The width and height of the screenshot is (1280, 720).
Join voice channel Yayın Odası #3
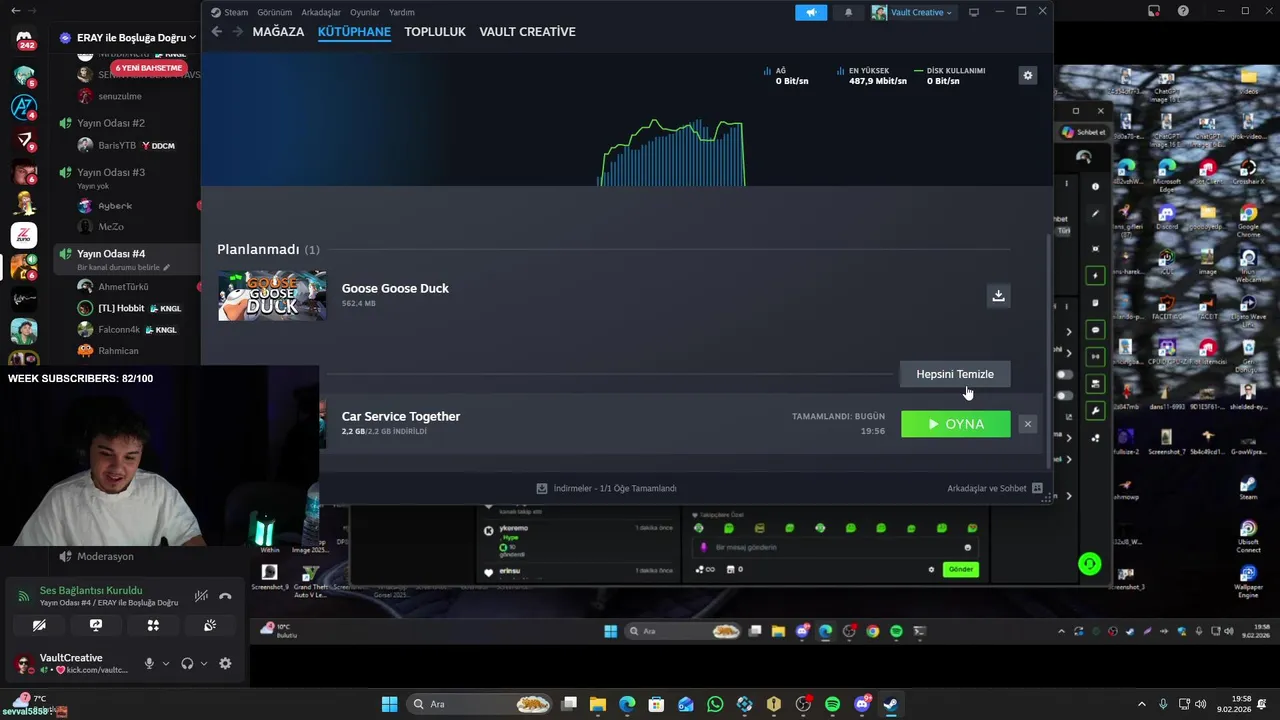coord(111,172)
